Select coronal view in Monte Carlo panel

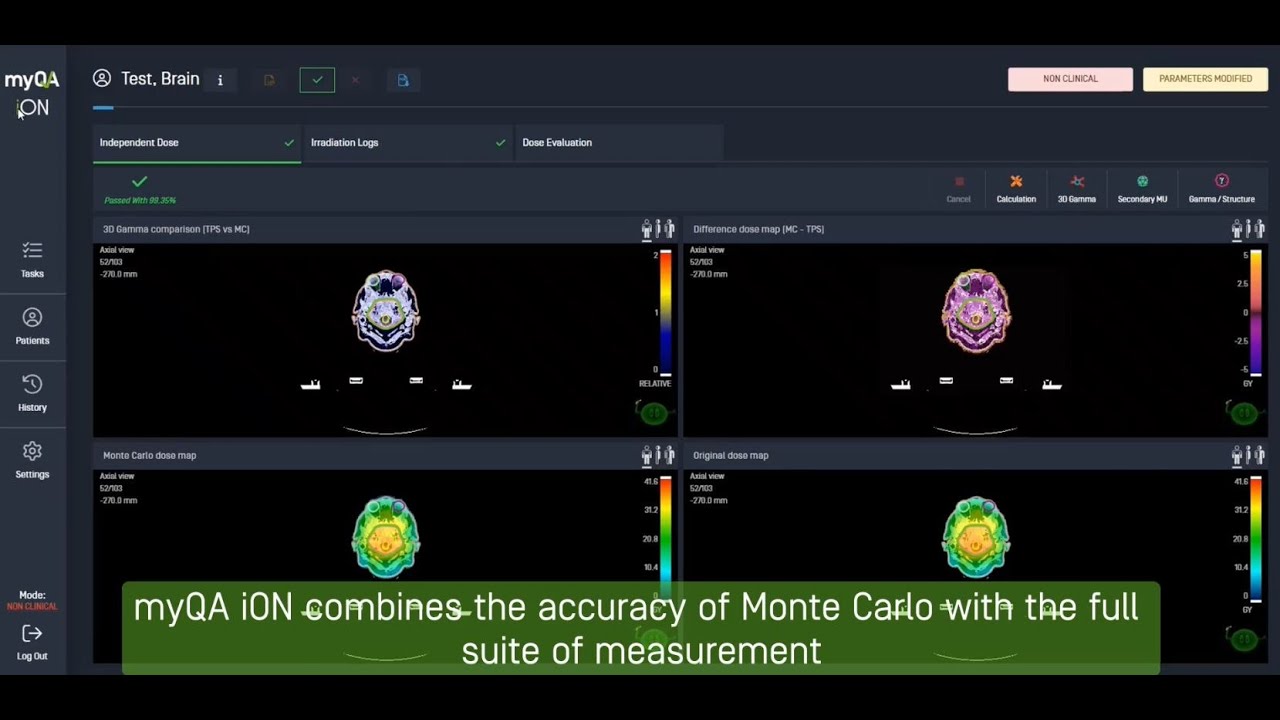click(x=669, y=455)
